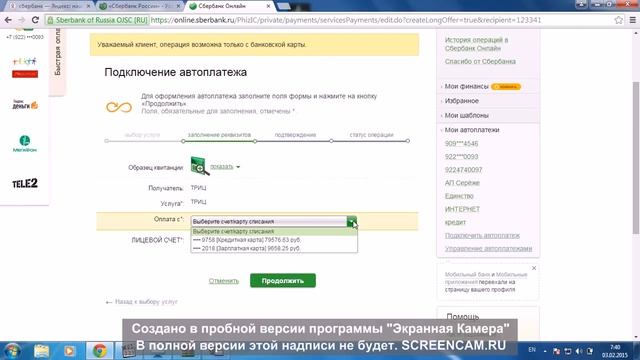
Task: Choose 'Выберите счет/карту списания' list option
Action: tap(274, 231)
